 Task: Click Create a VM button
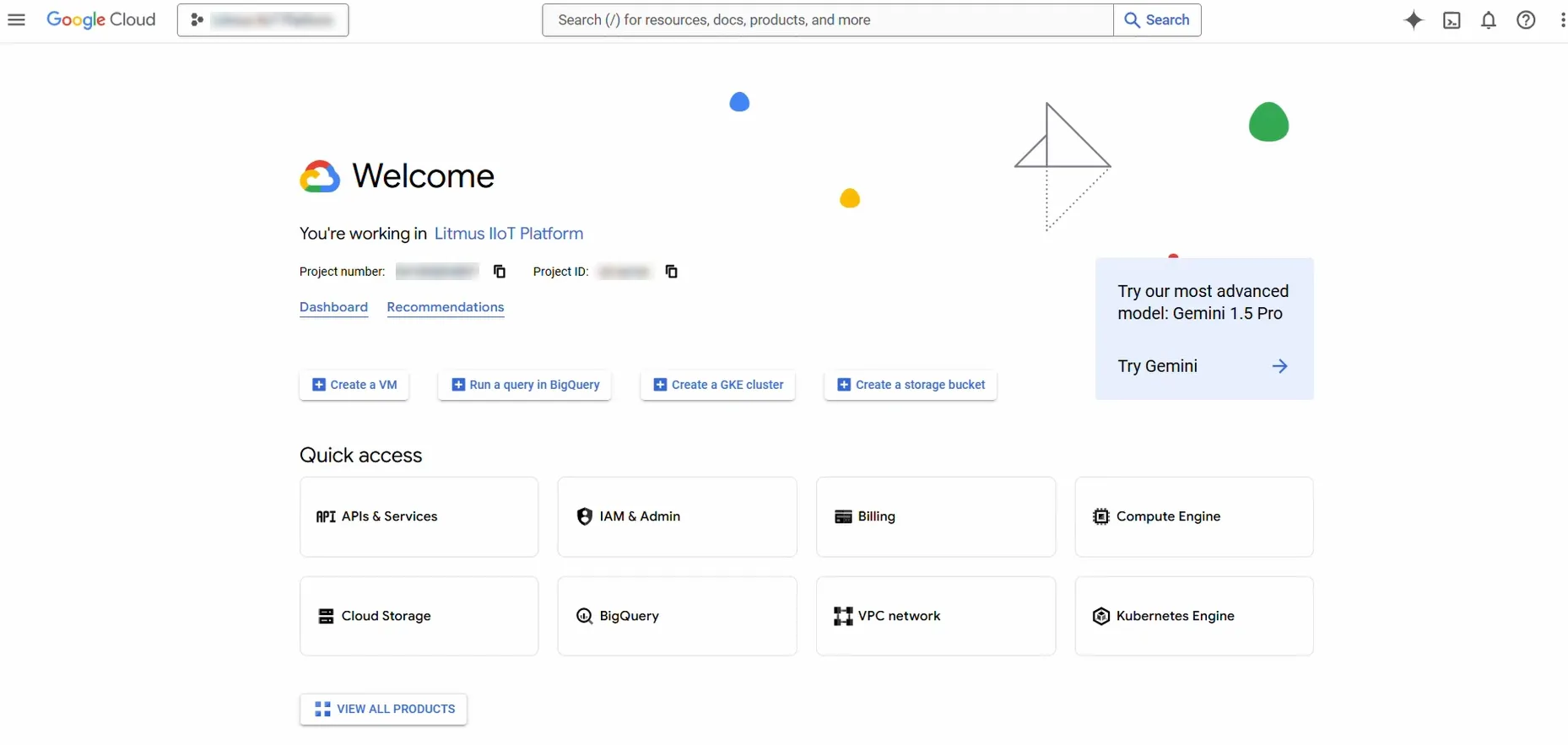pos(354,385)
